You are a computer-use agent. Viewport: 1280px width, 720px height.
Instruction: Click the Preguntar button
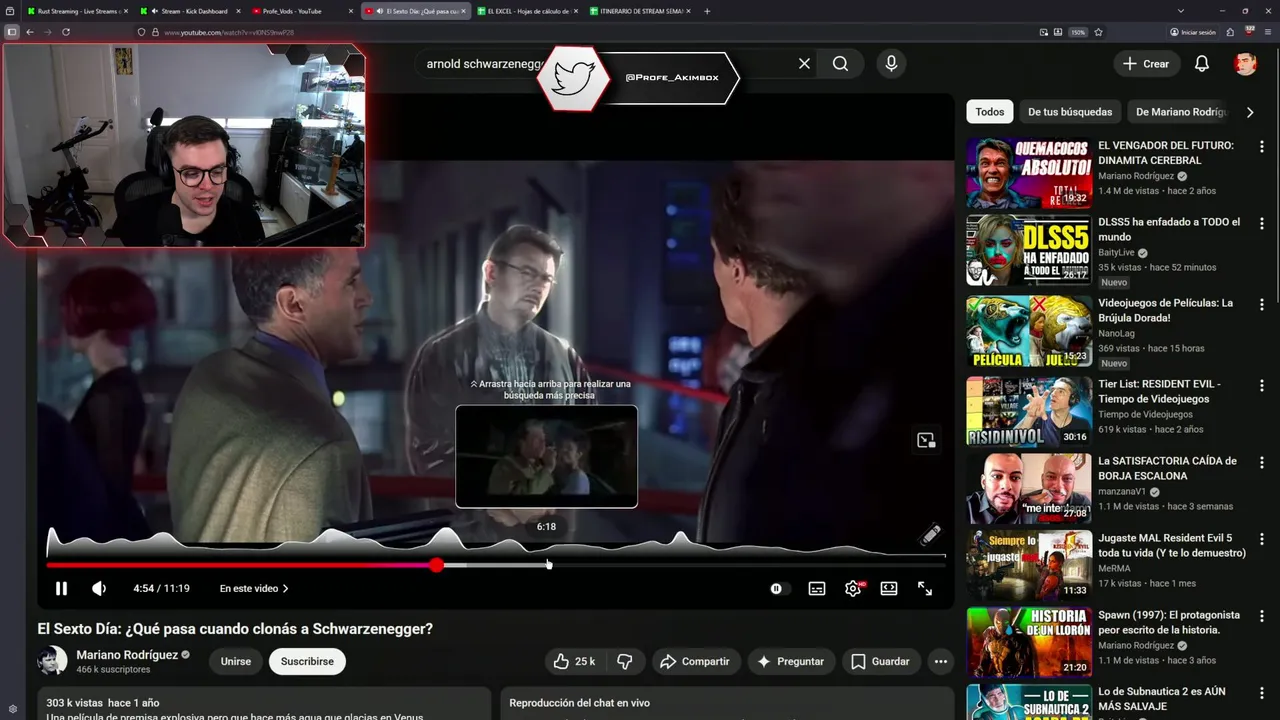coord(790,661)
